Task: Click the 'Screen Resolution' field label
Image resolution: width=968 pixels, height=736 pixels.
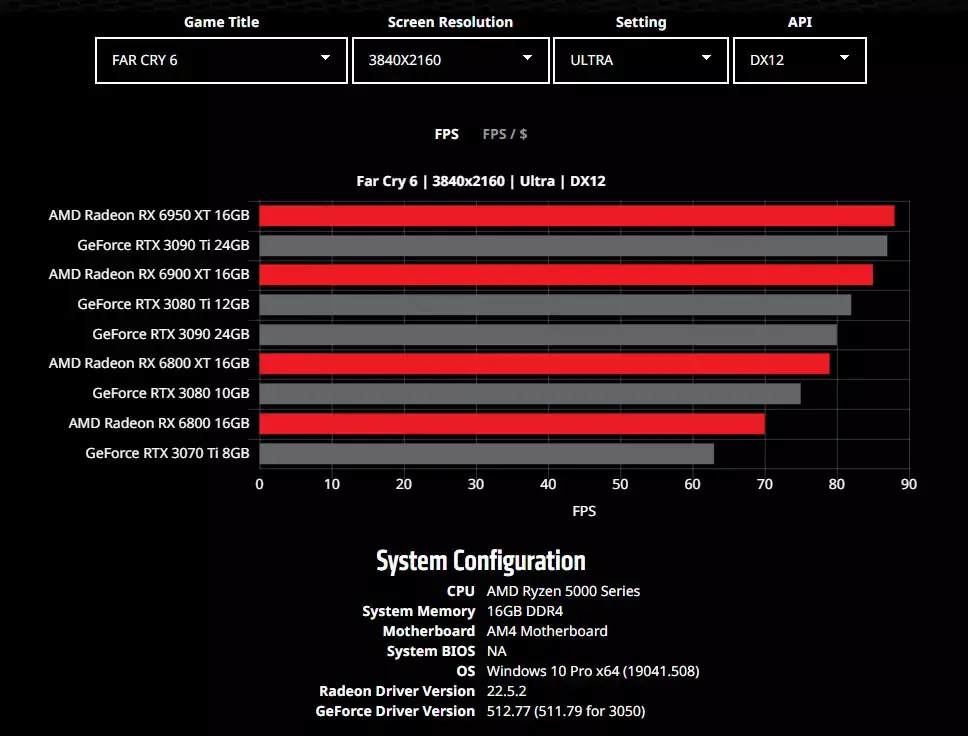Action: coord(450,22)
